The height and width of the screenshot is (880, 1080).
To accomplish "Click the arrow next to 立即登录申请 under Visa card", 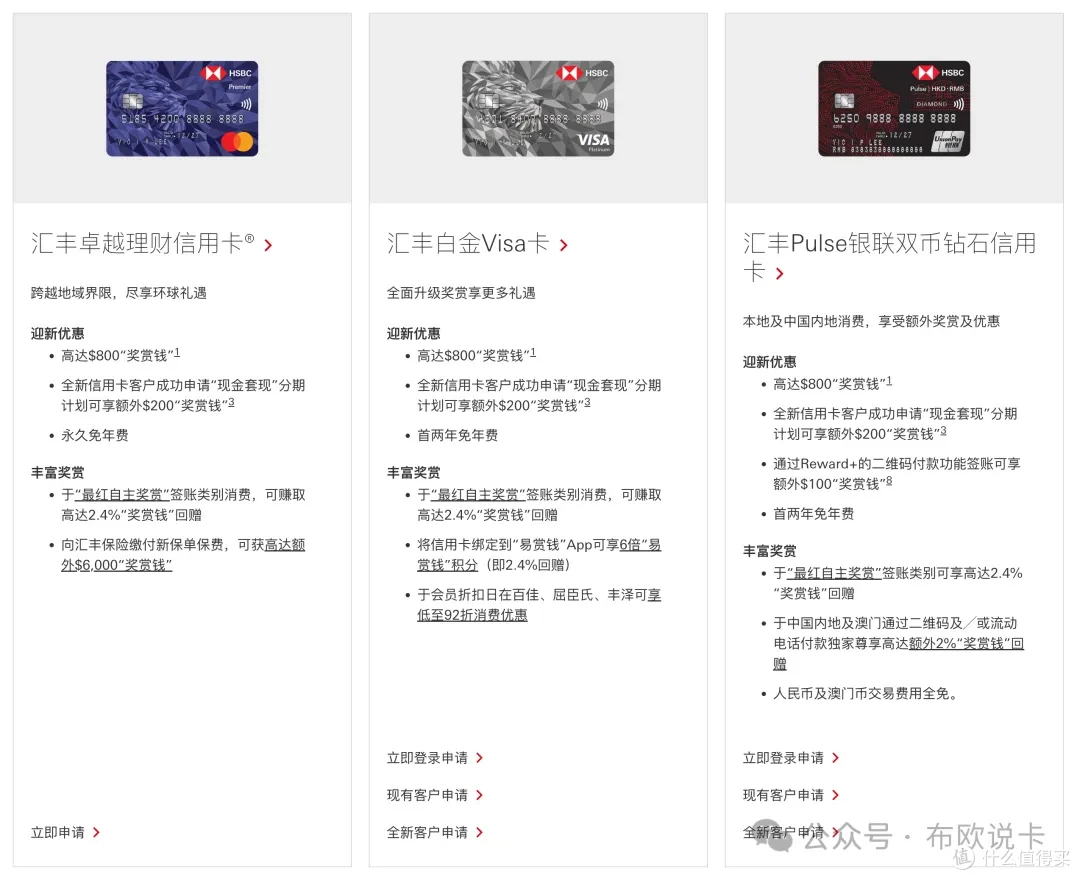I will [x=481, y=758].
